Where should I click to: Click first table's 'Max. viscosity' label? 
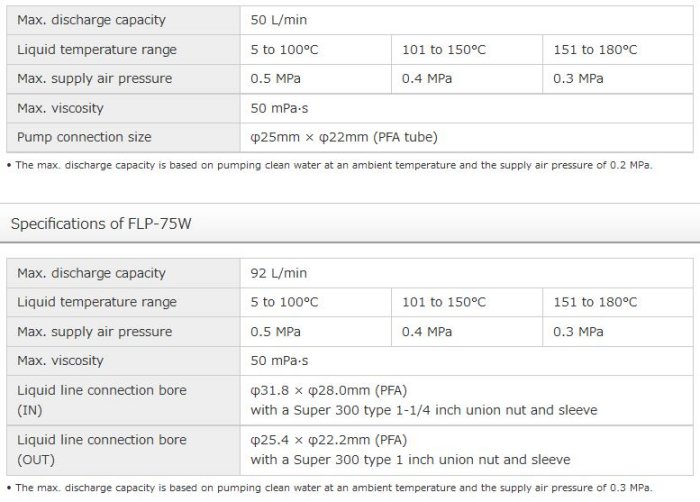pos(60,108)
